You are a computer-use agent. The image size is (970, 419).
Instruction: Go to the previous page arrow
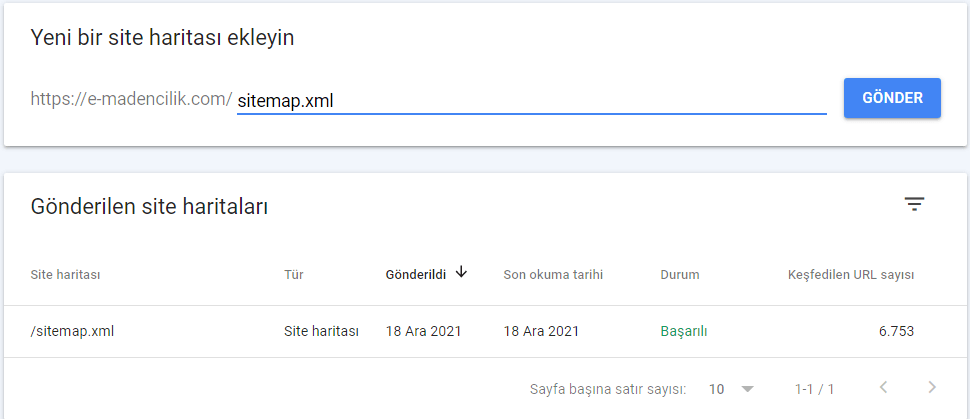[883, 387]
